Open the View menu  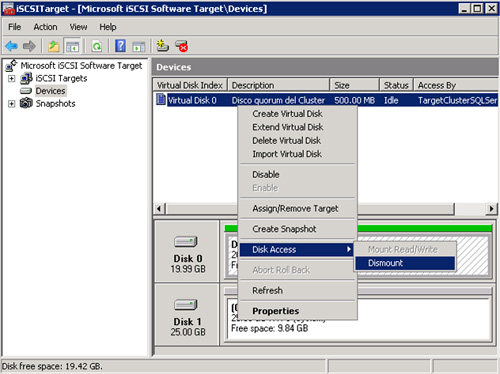pyautogui.click(x=78, y=27)
